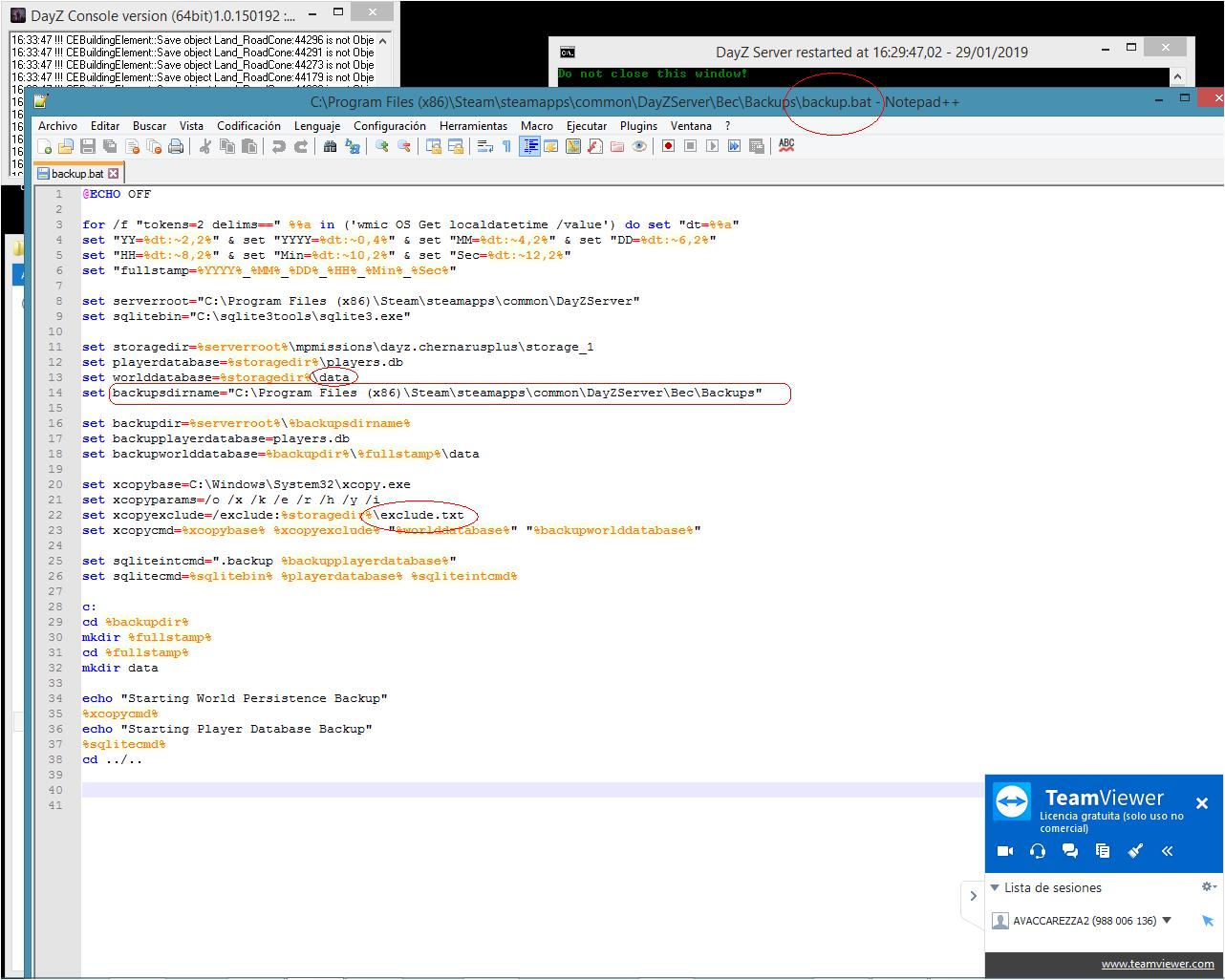Select the backup.bat document tab
Image resolution: width=1225 pixels, height=980 pixels.
[77, 174]
